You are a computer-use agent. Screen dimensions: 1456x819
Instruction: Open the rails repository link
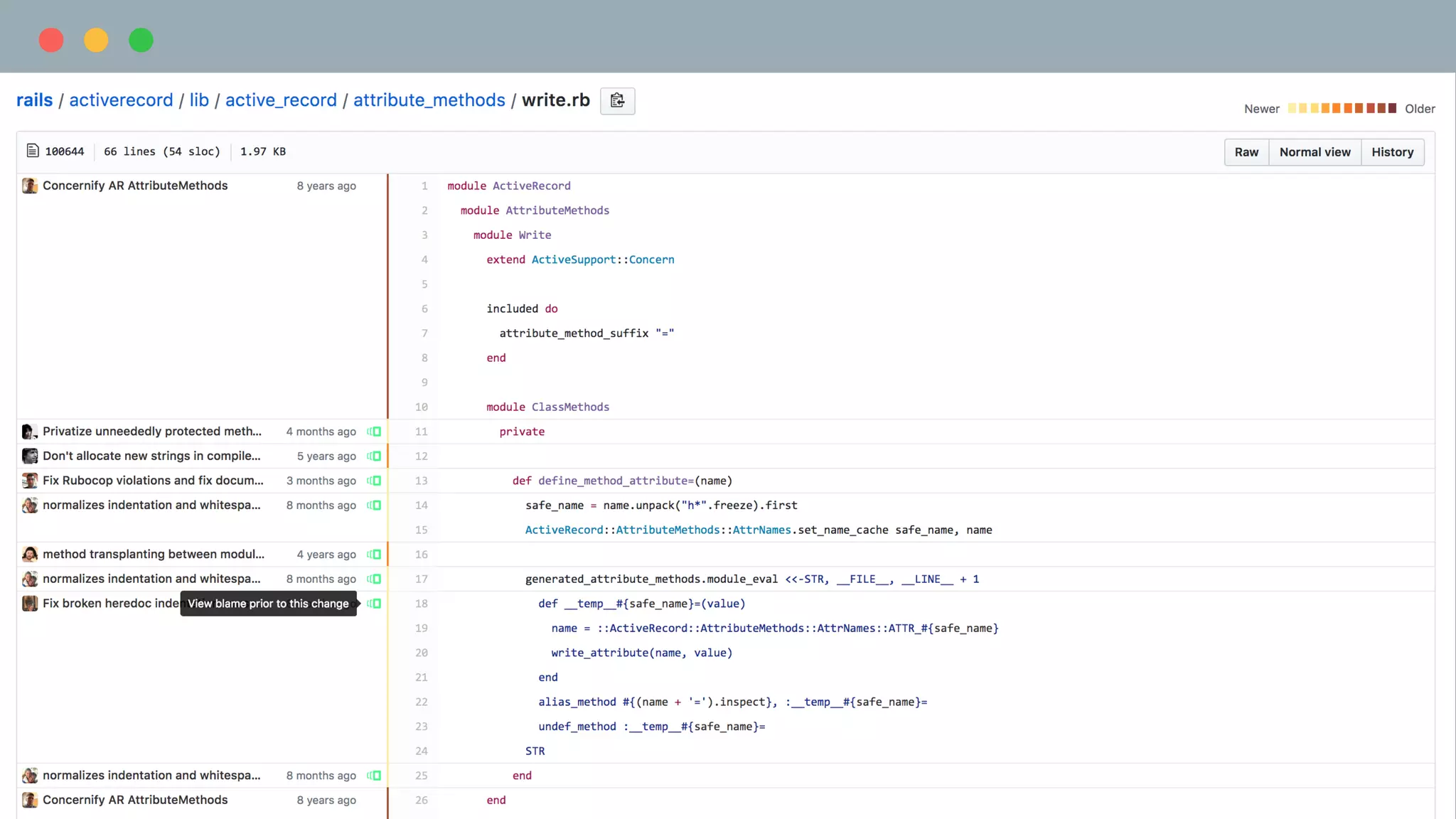point(34,100)
